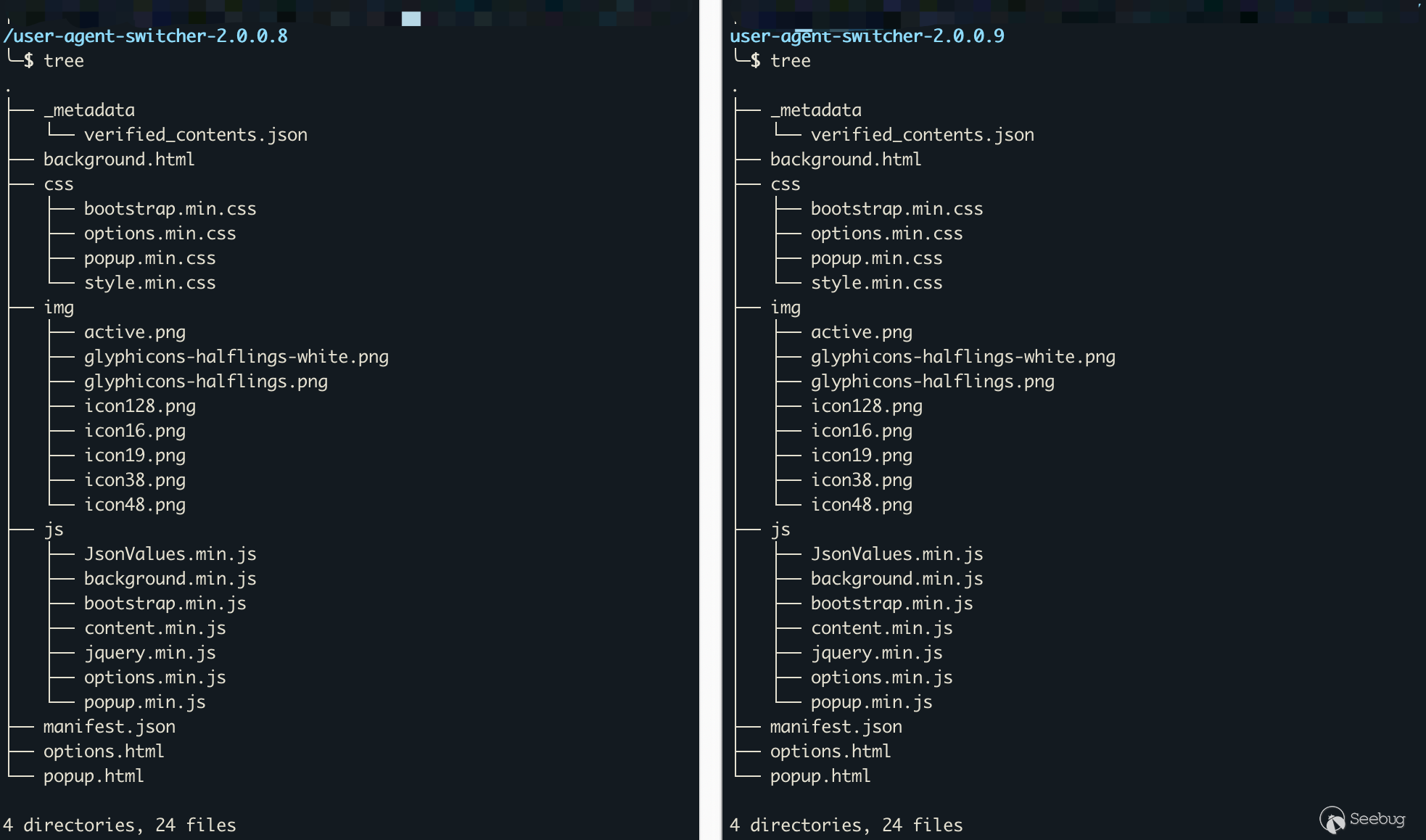Click the right pane's _metadata directory

[x=816, y=110]
